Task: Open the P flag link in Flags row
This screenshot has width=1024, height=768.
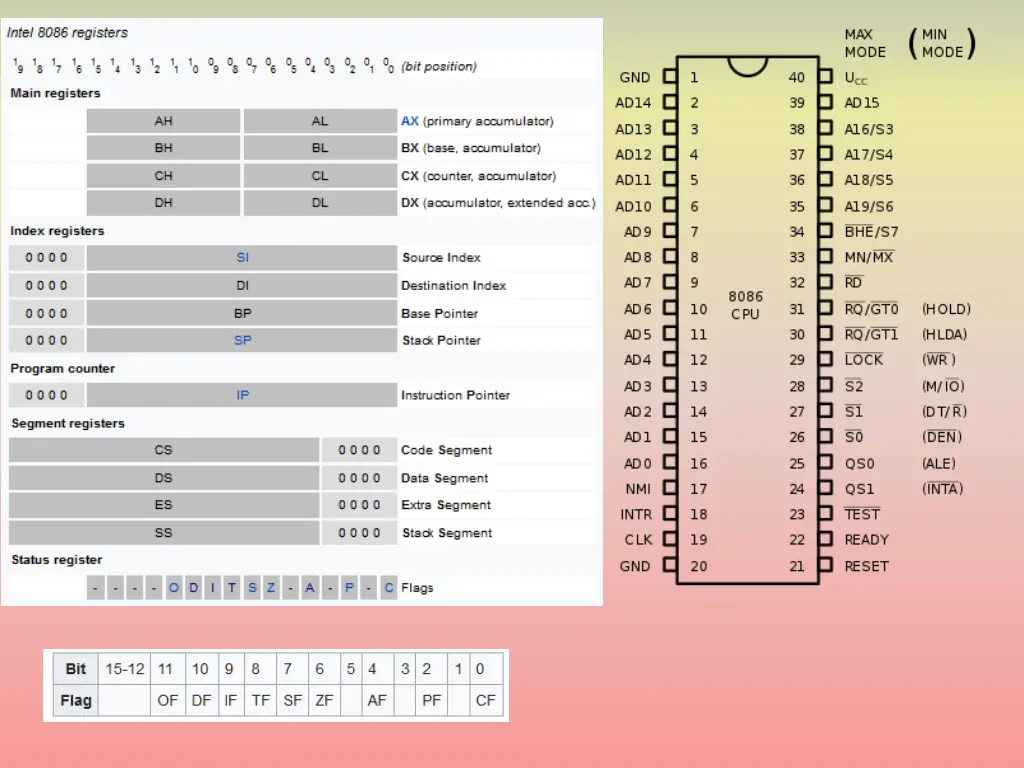Action: click(x=349, y=588)
